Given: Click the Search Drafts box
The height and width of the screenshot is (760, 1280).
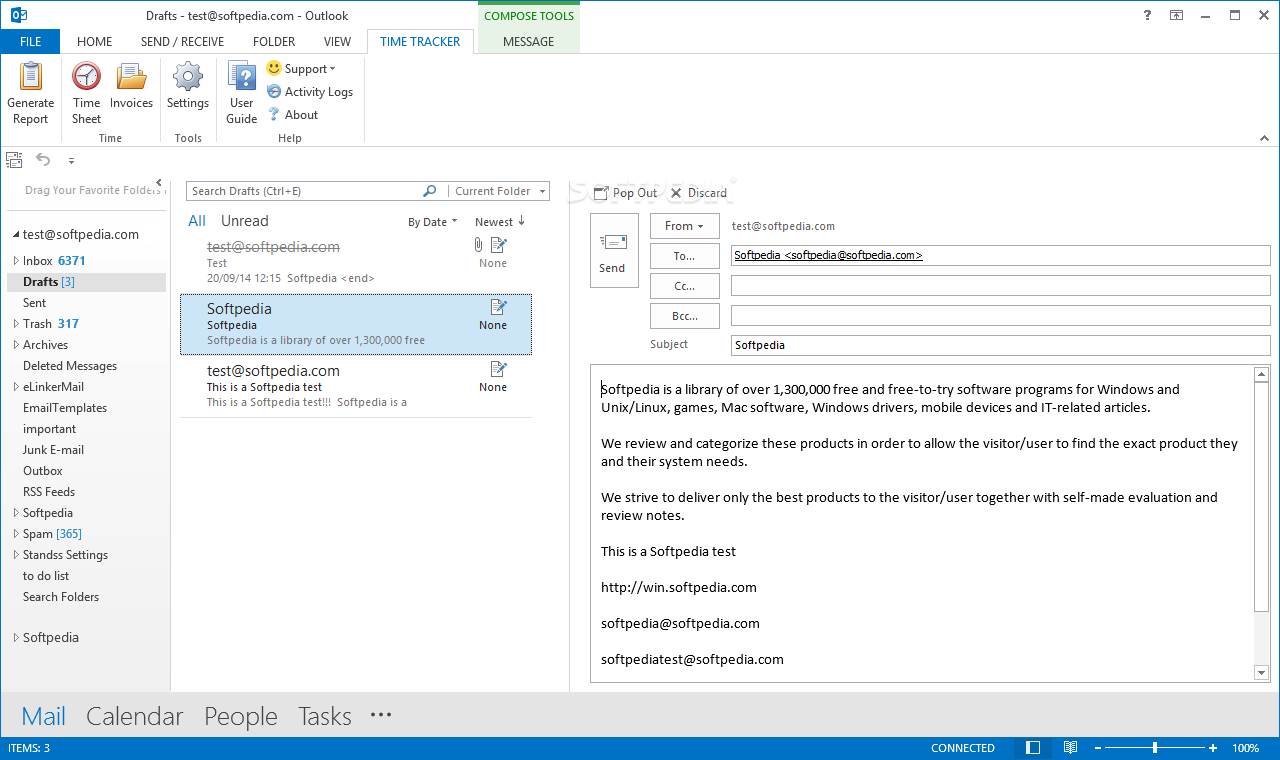Looking at the screenshot, I should point(304,191).
